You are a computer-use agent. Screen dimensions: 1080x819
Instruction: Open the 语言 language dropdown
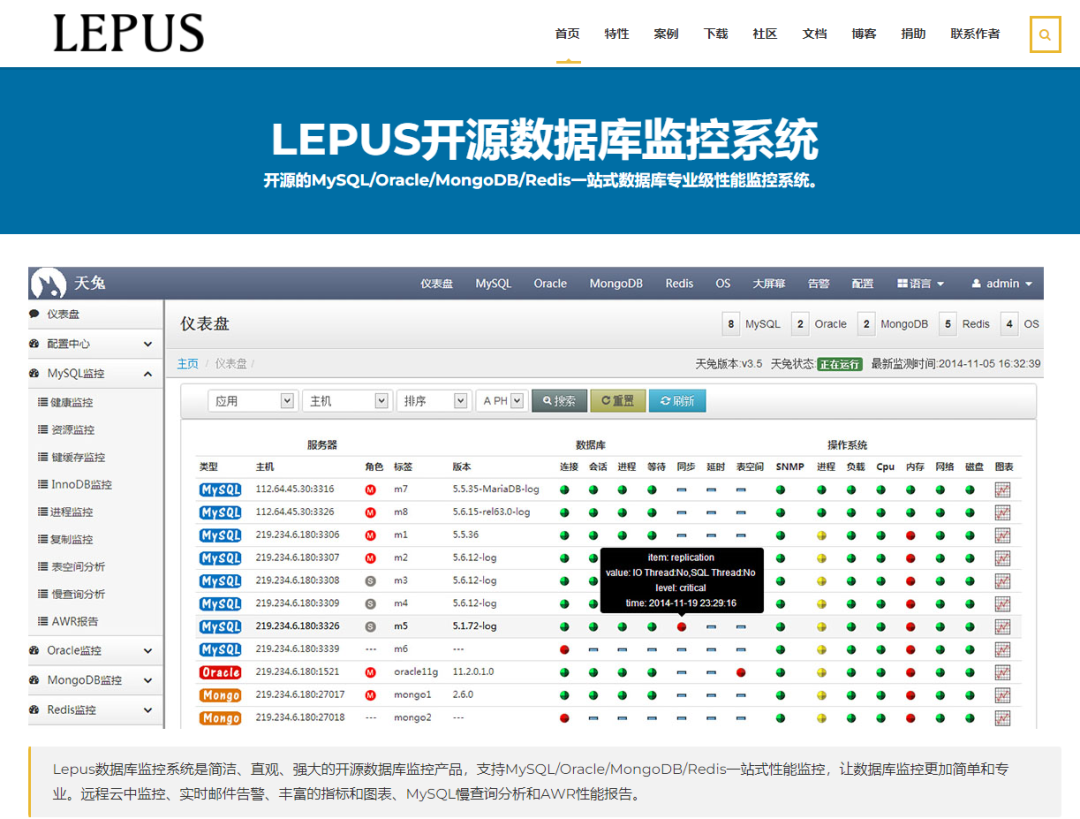pos(920,284)
